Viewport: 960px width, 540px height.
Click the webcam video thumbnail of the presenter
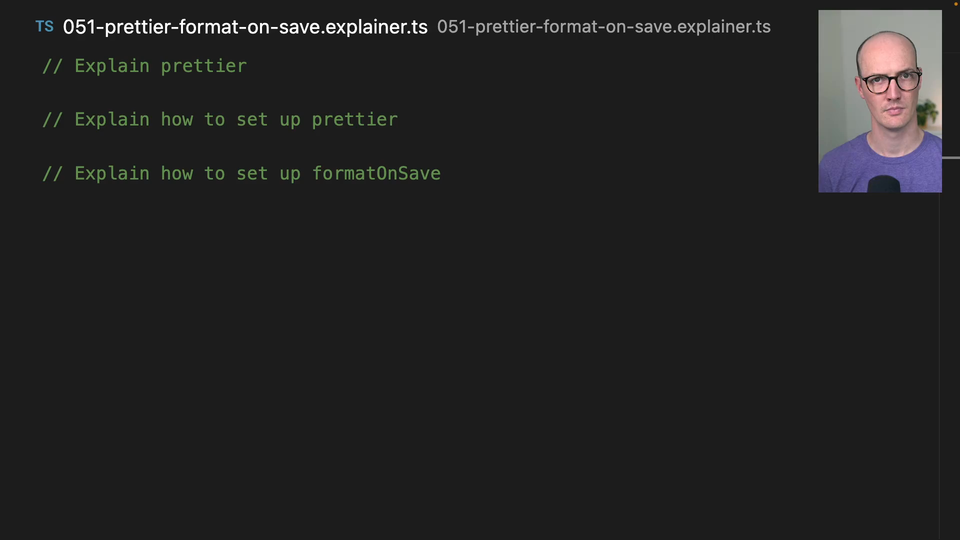879,101
